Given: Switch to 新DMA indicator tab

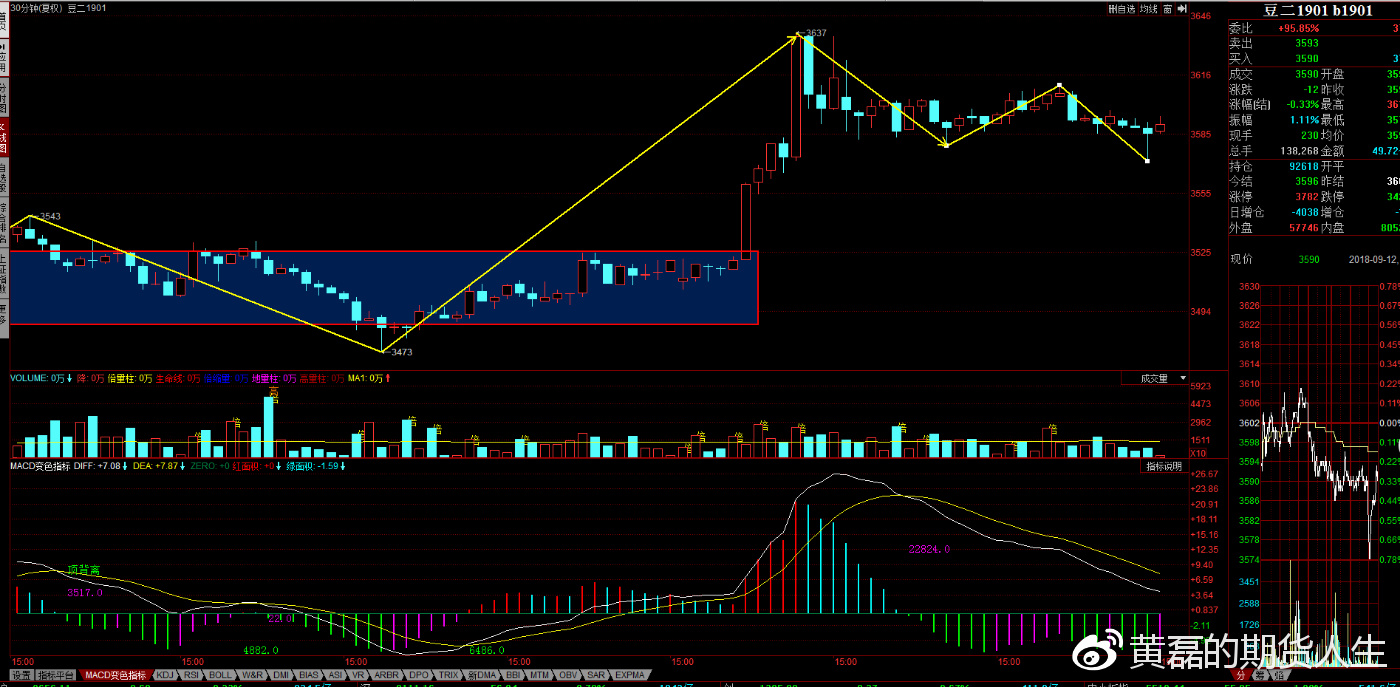Looking at the screenshot, I should click(x=482, y=675).
